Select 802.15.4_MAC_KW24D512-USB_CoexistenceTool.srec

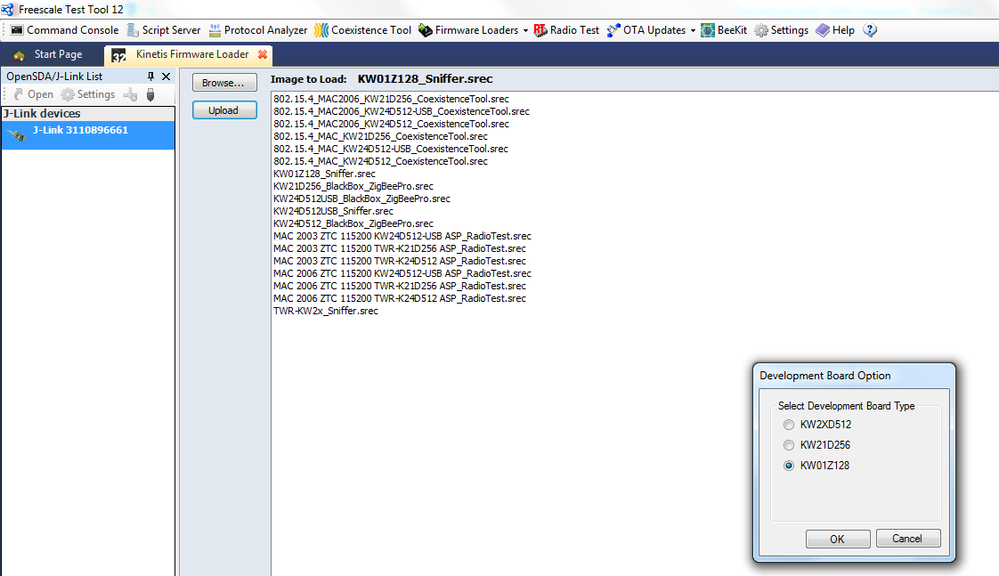tap(391, 148)
